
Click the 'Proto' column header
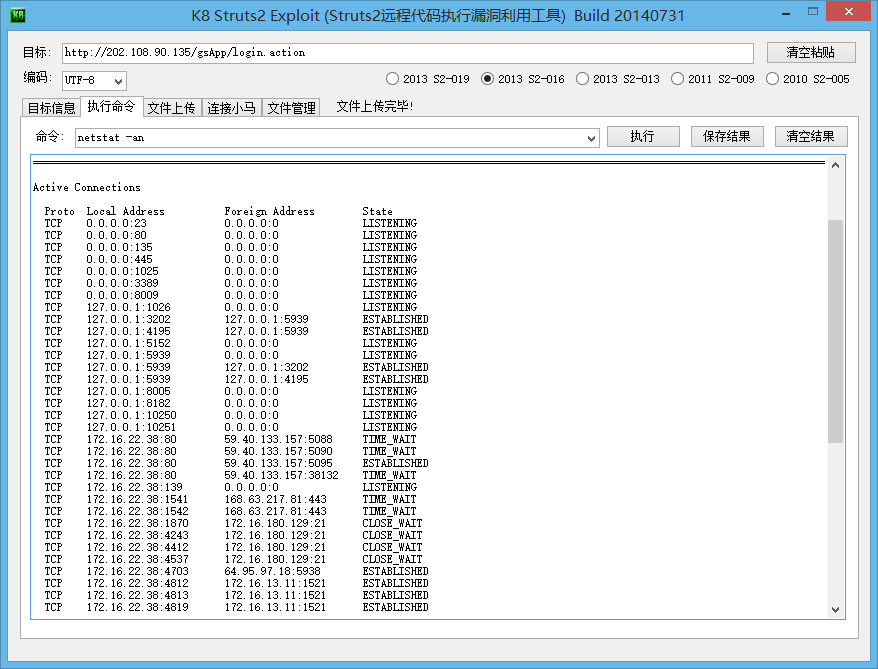tap(59, 212)
